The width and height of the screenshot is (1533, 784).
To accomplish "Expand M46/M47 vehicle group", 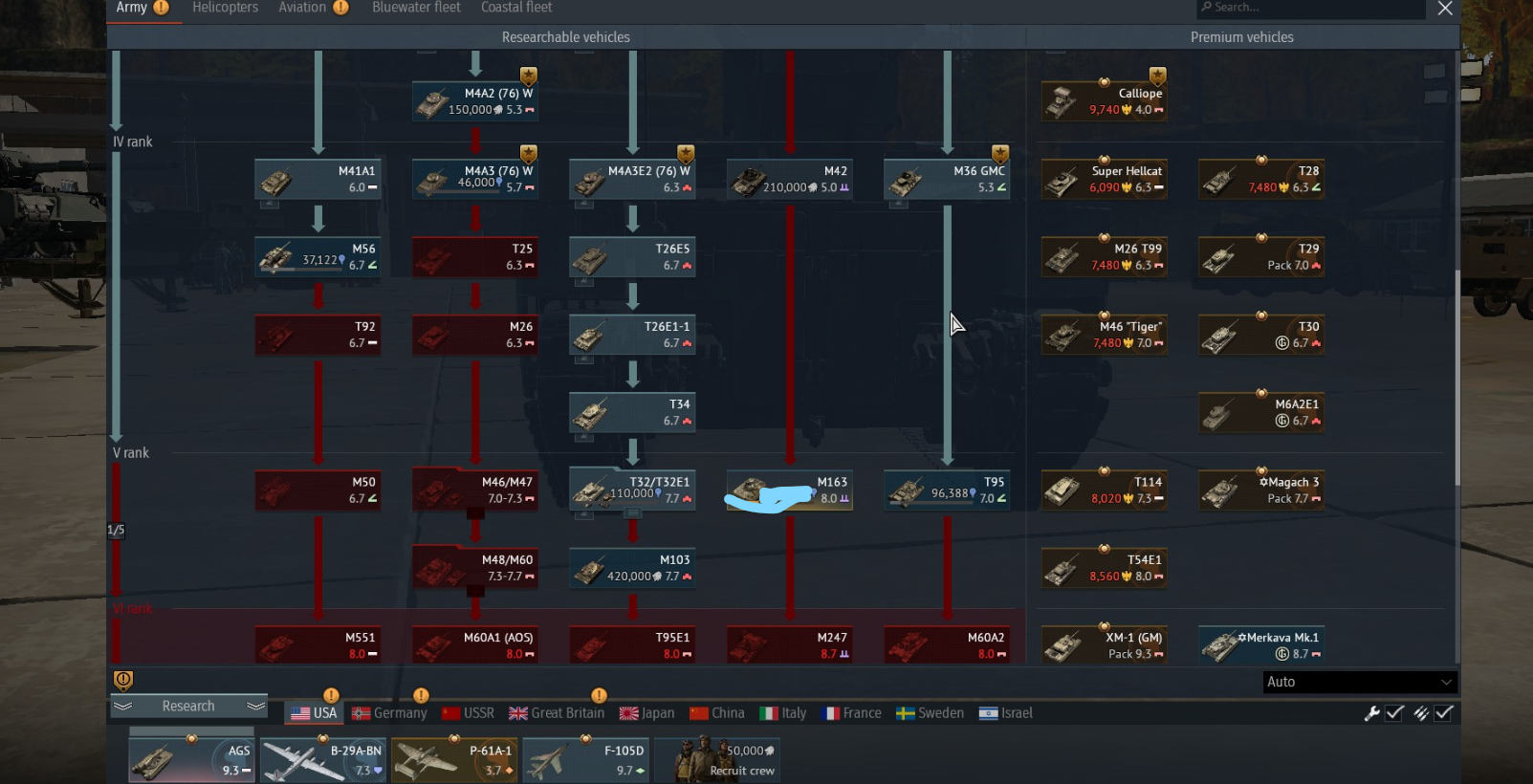I will [x=475, y=513].
